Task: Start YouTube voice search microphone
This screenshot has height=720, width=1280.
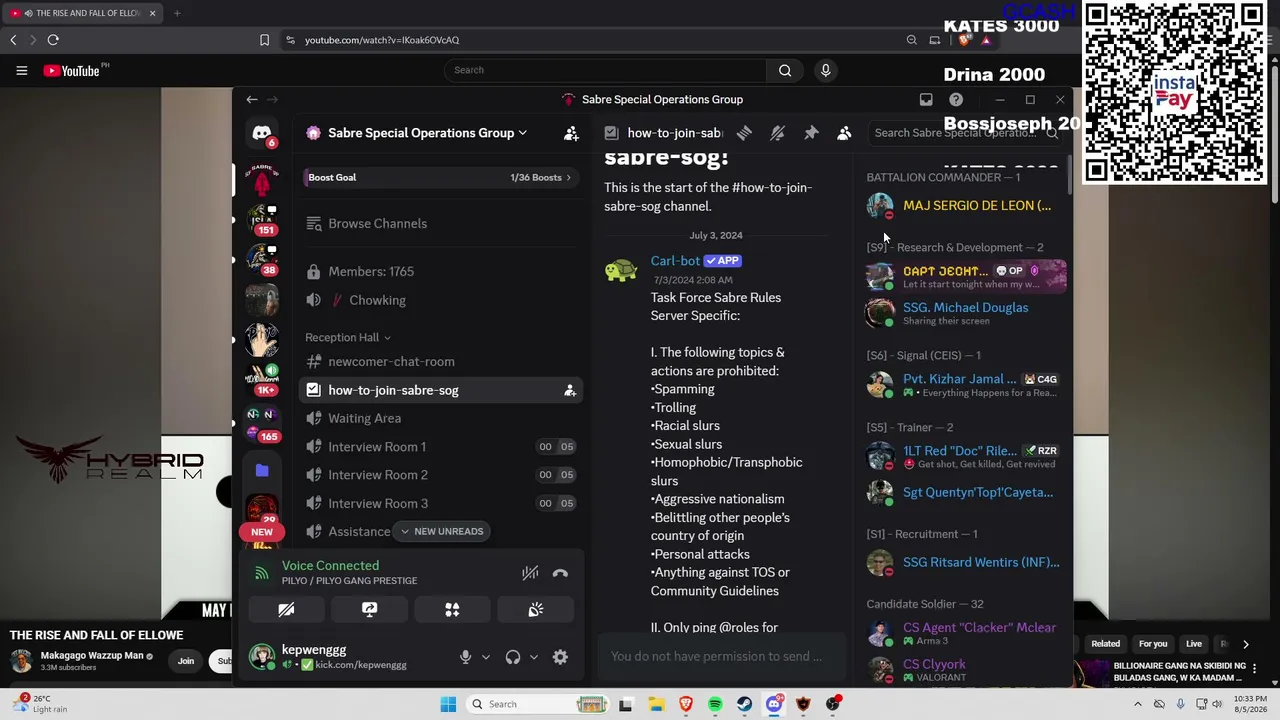Action: (825, 70)
